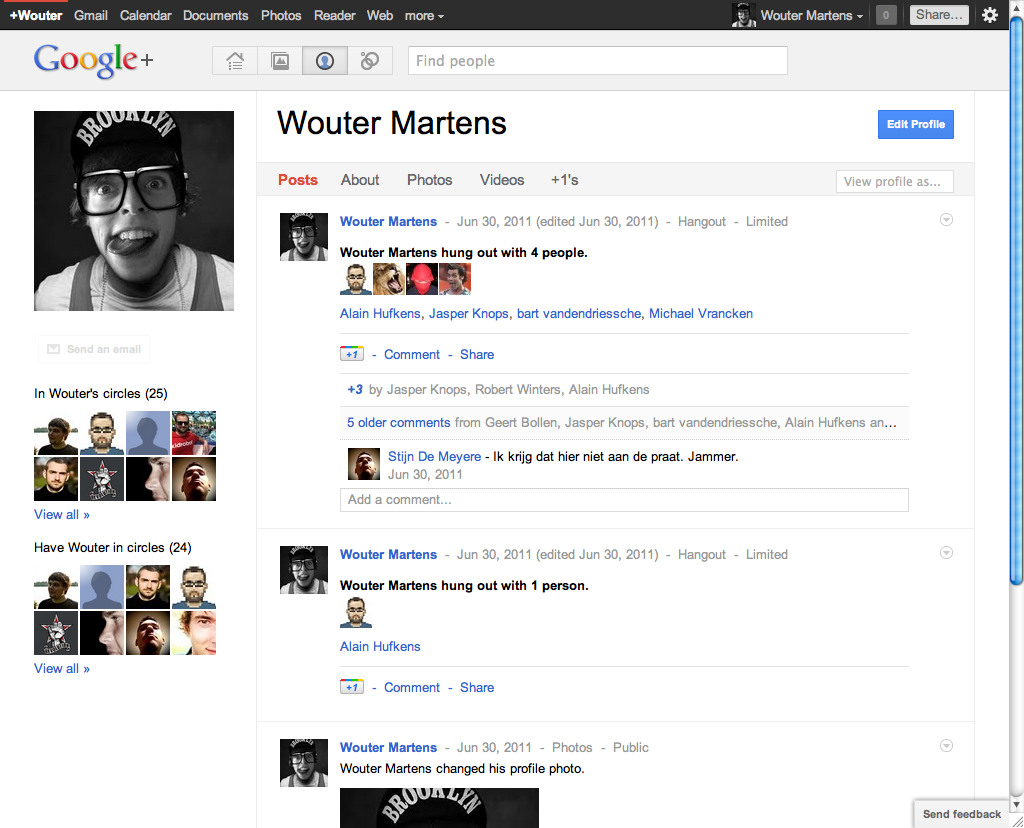Click the Wouter Martens name on the profile photo post

pyautogui.click(x=389, y=747)
